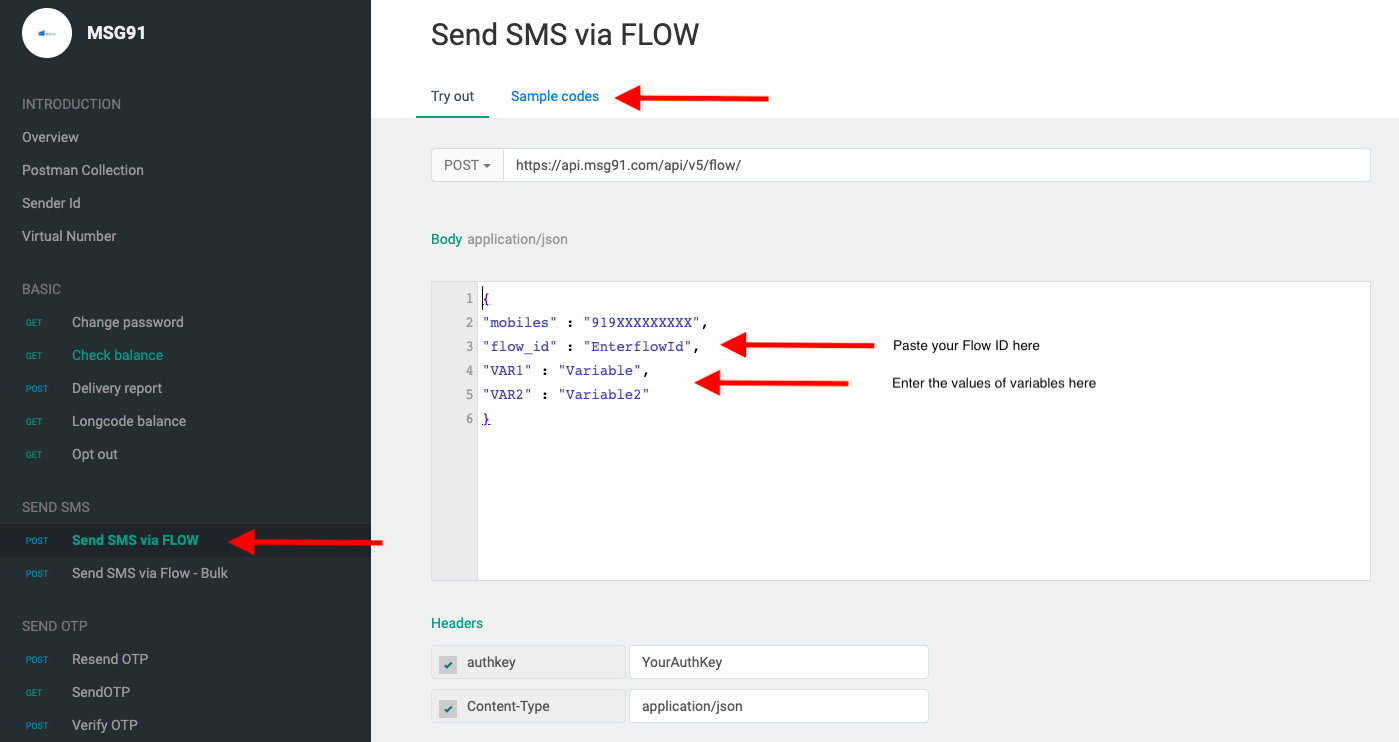Click the Body application/json label
This screenshot has width=1399, height=742.
click(x=499, y=239)
